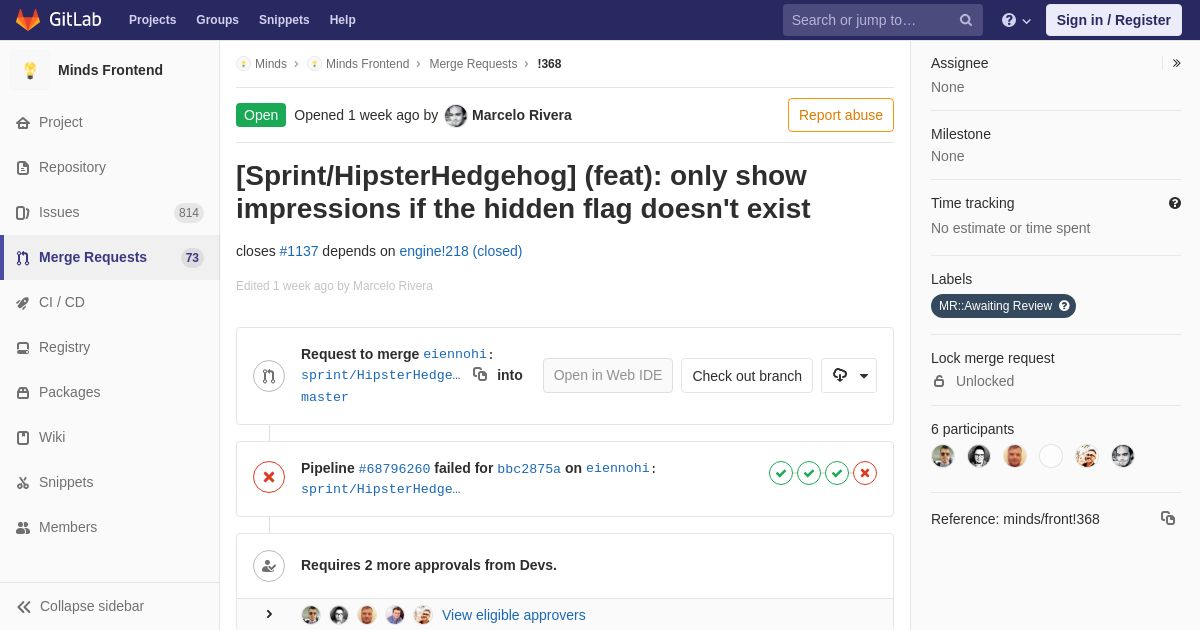This screenshot has height=630, width=1200.
Task: Open engine!218 (closed) link
Action: click(461, 251)
